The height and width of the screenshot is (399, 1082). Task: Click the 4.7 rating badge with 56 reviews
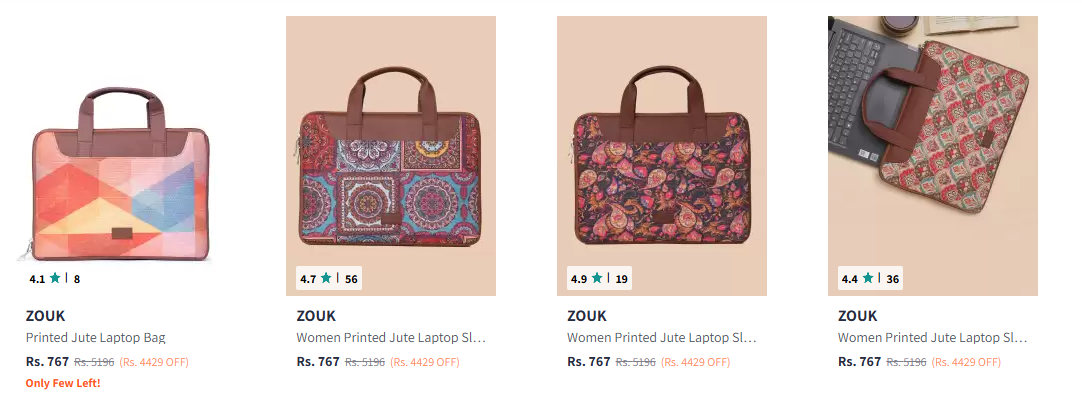pos(329,279)
